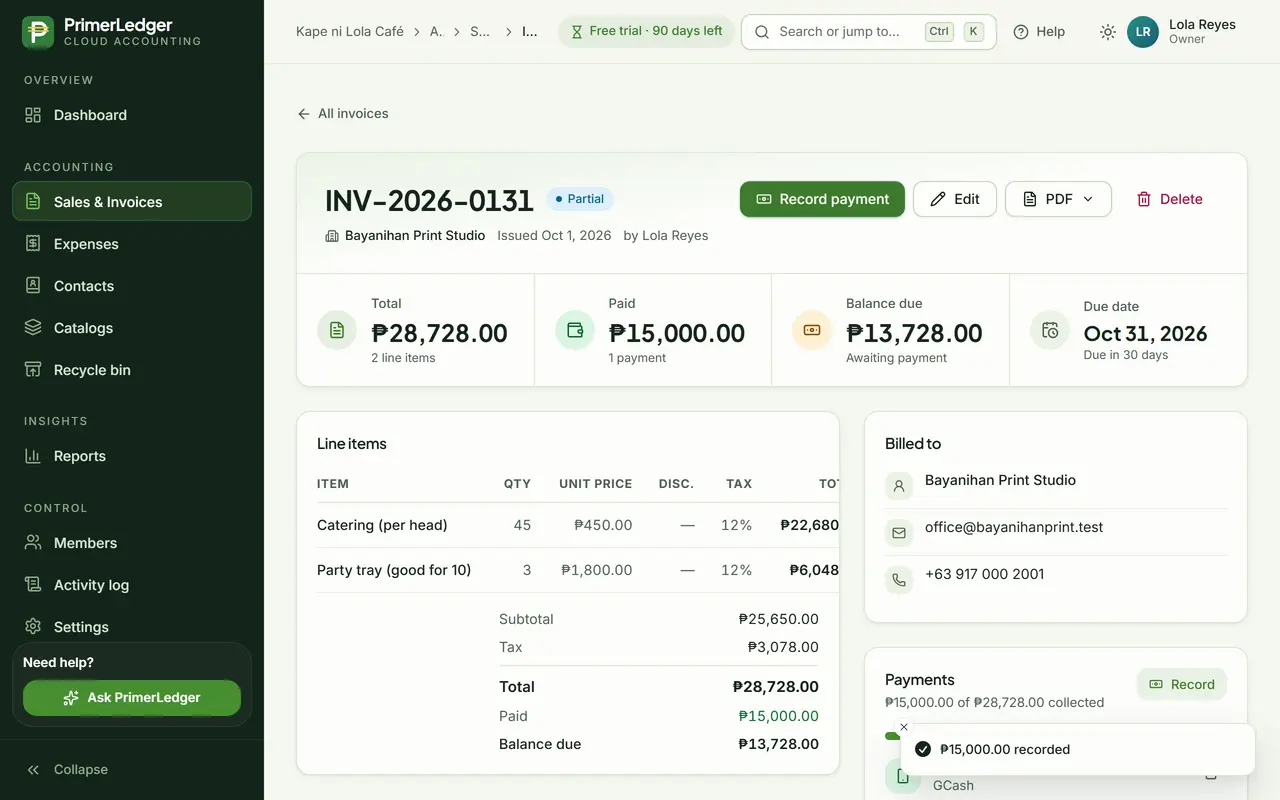Open Contacts from the sidebar
1280x800 pixels.
point(132,286)
